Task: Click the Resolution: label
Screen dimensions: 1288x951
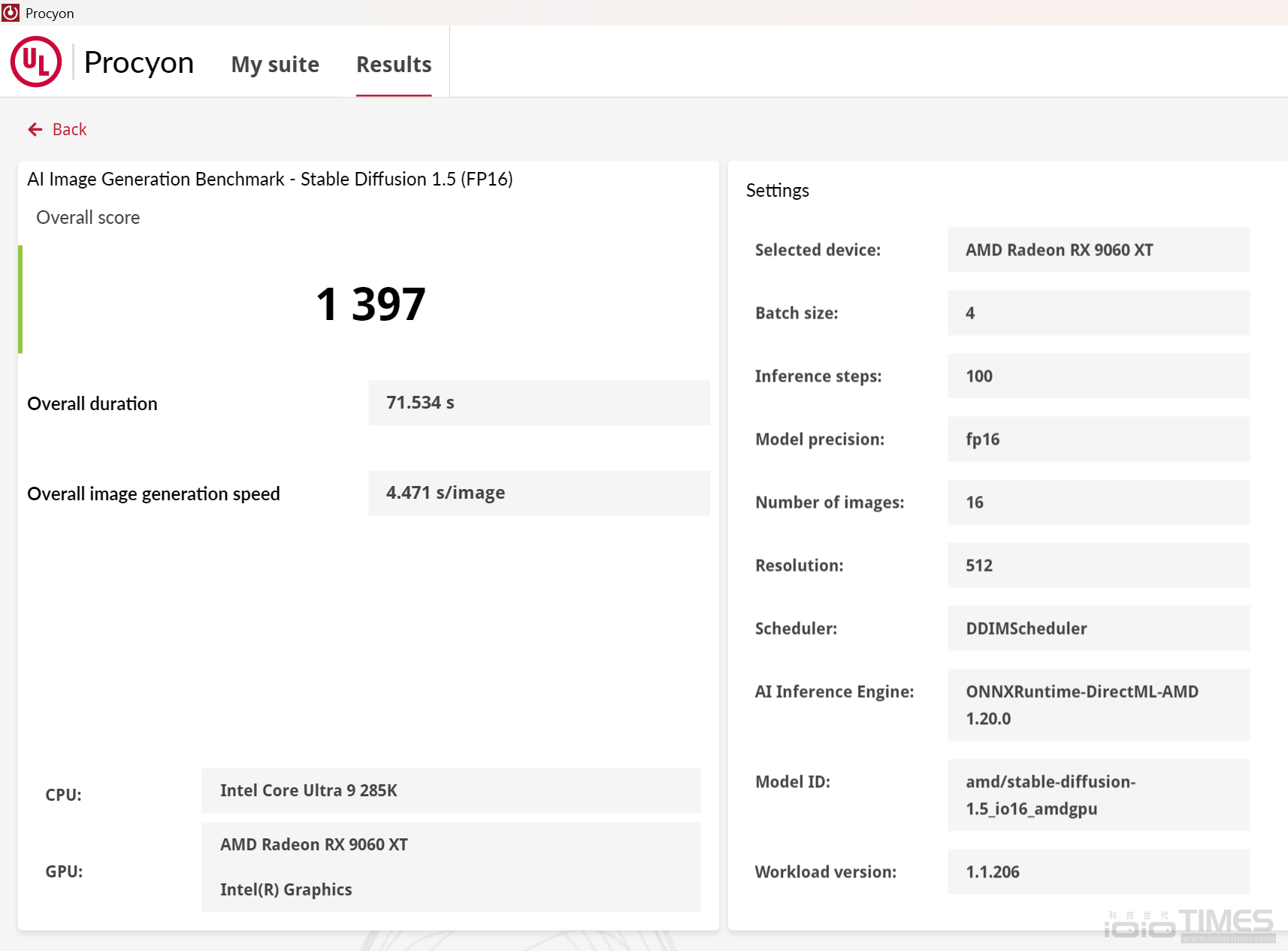Action: pos(800,566)
